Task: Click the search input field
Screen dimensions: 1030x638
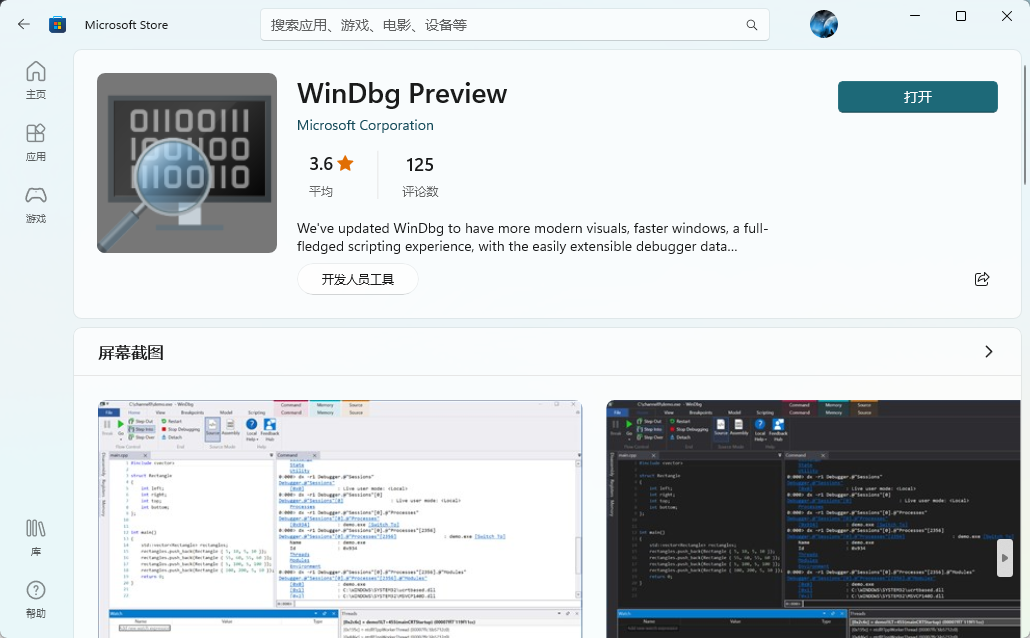Action: (x=500, y=25)
